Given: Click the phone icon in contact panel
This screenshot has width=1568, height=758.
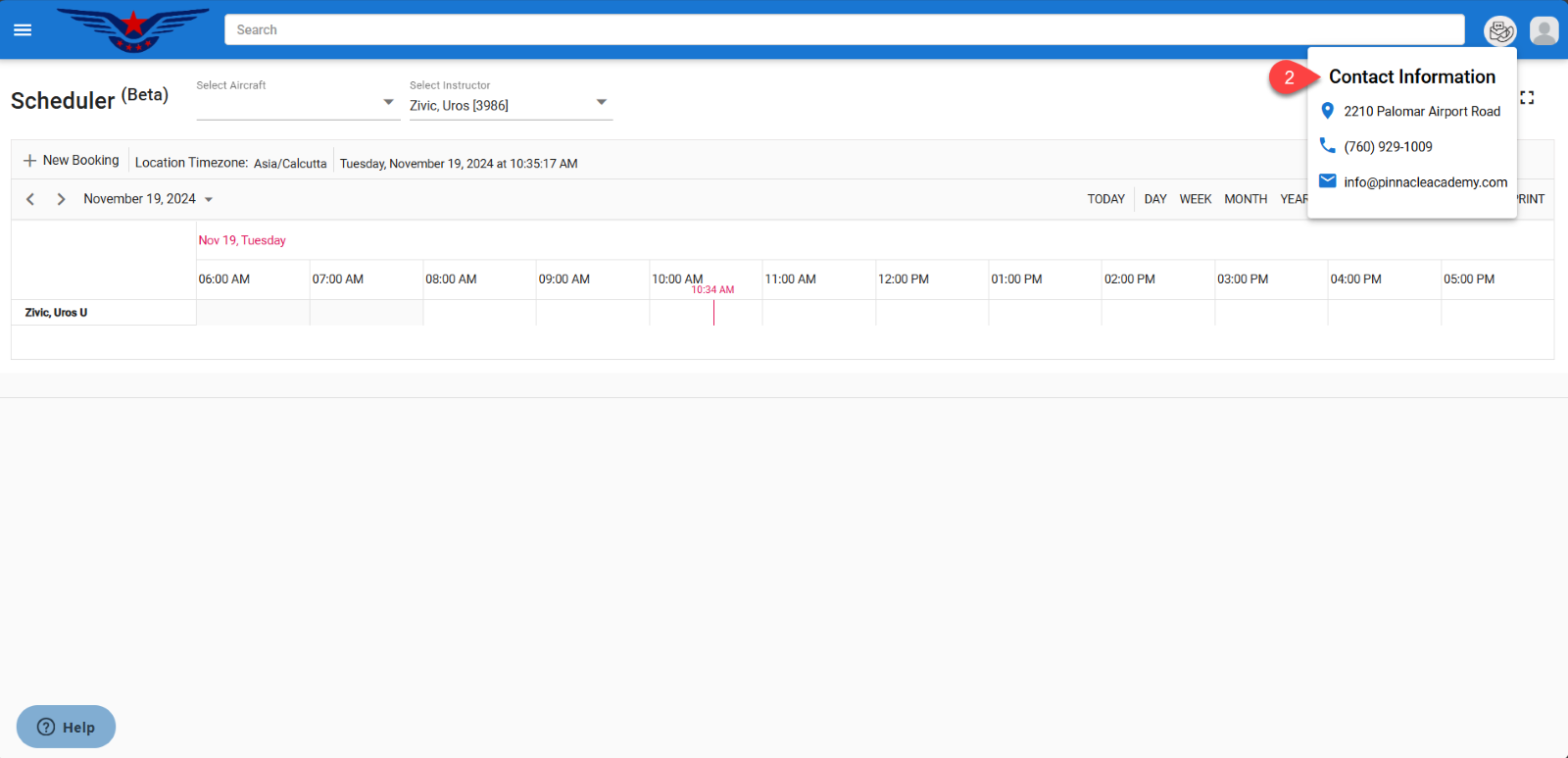Looking at the screenshot, I should [1328, 146].
